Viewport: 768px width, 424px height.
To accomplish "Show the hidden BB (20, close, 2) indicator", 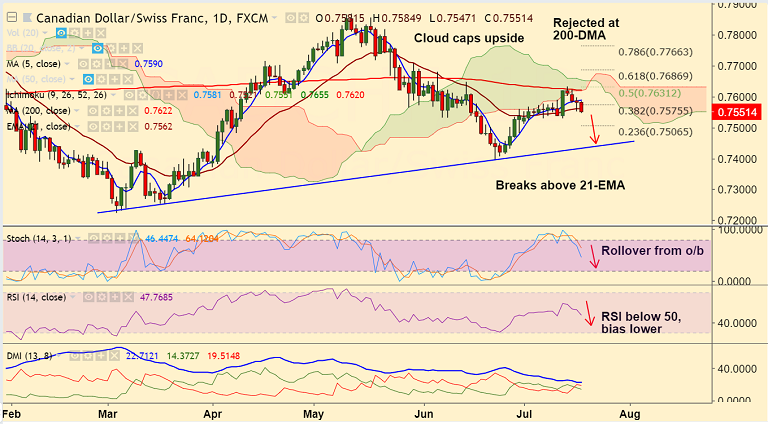I will [97, 48].
